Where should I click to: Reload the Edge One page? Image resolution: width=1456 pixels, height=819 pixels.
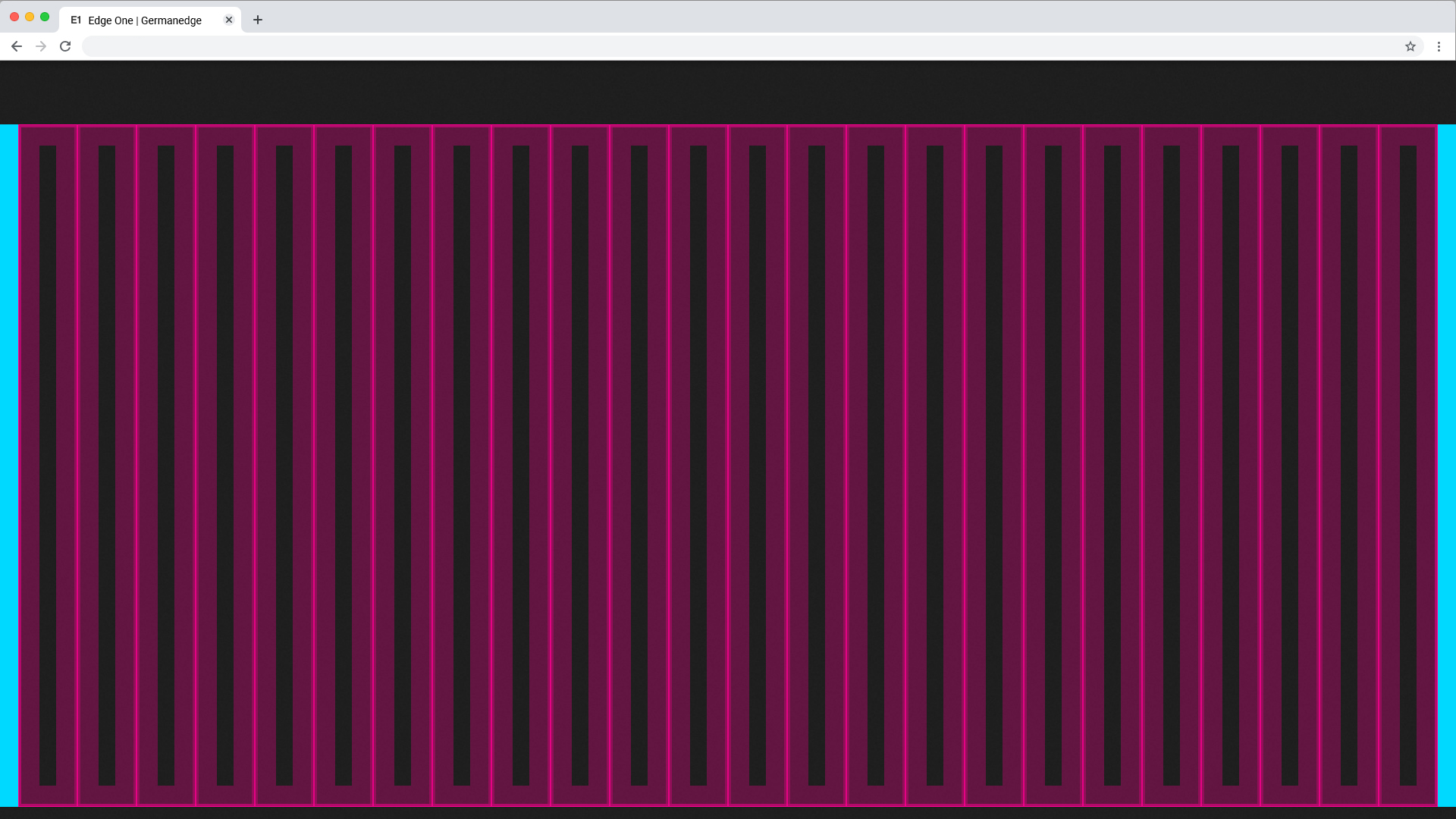65,46
